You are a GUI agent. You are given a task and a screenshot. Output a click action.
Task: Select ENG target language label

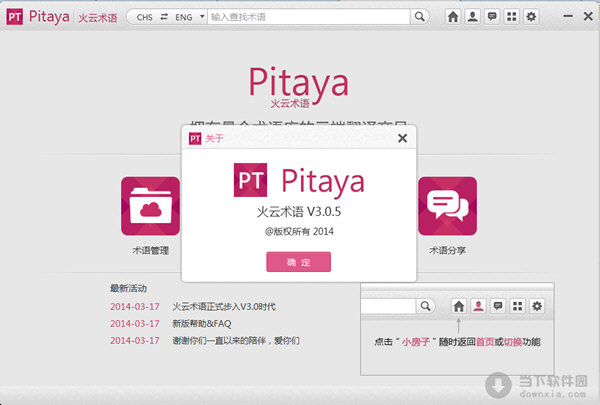point(184,17)
